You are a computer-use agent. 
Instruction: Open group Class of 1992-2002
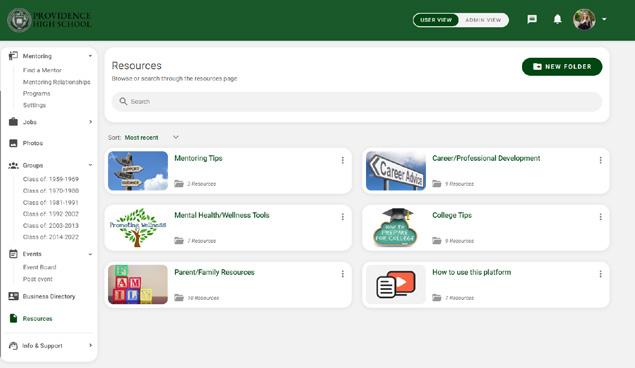[x=51, y=214]
